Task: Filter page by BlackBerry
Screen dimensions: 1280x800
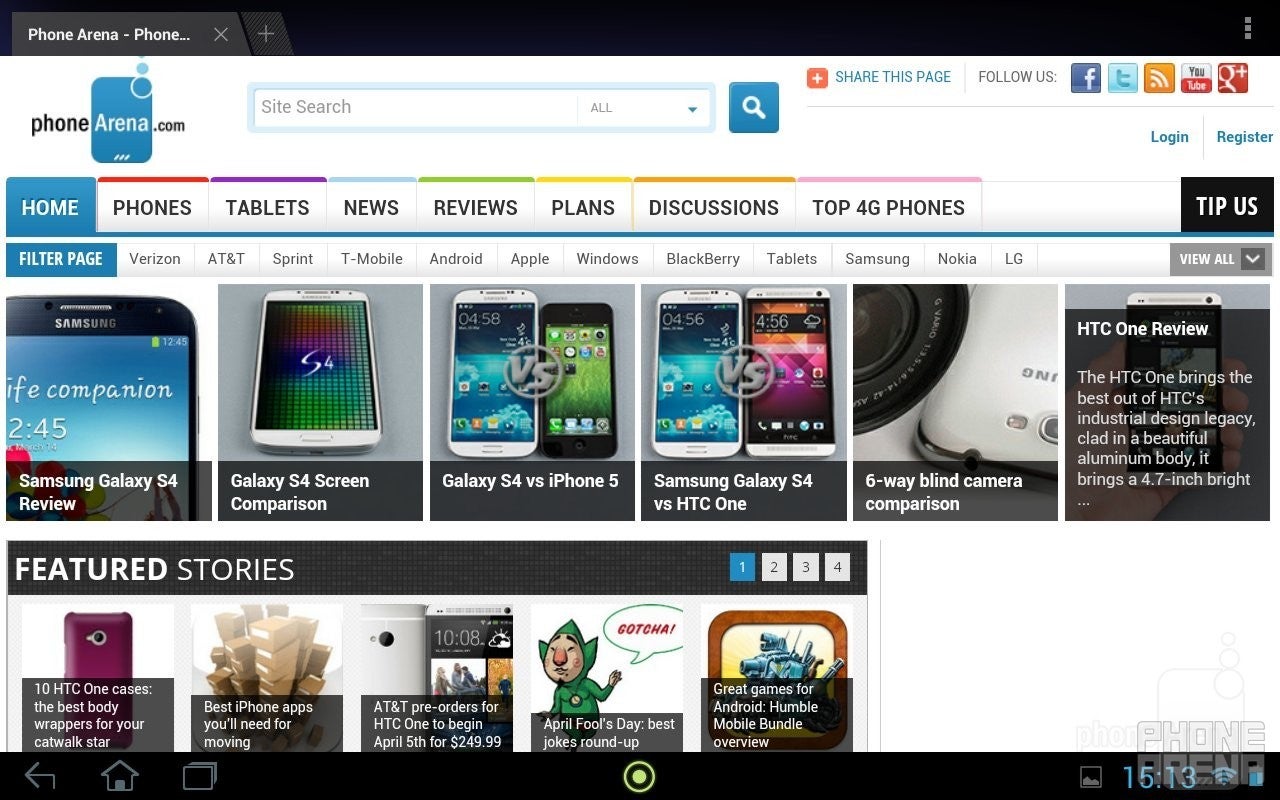Action: (703, 259)
